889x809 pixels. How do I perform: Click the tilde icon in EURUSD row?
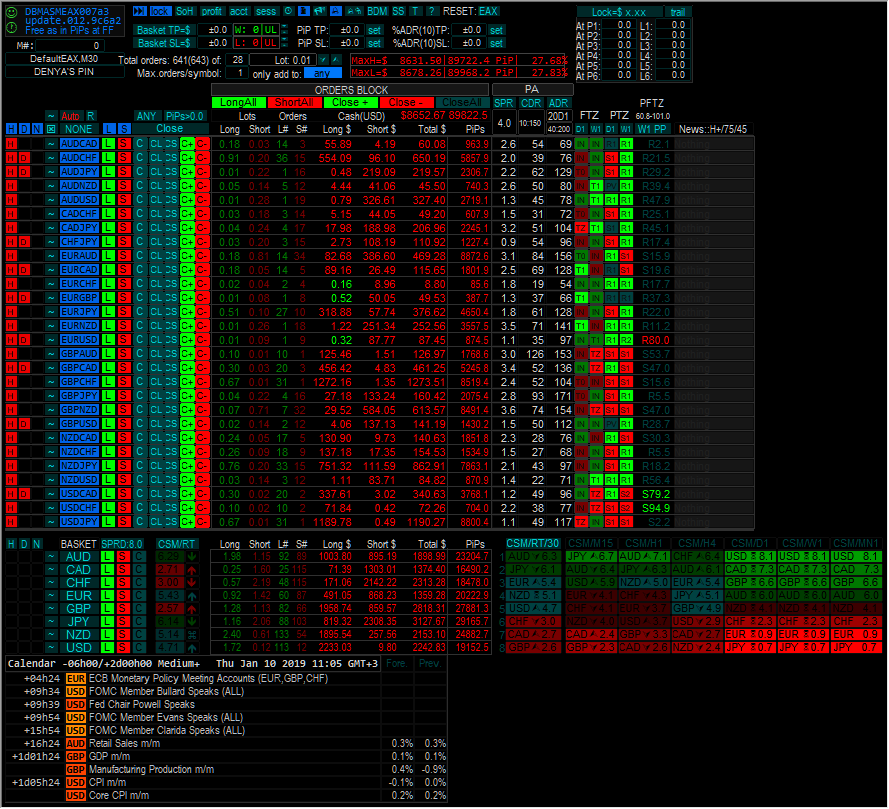[51, 340]
